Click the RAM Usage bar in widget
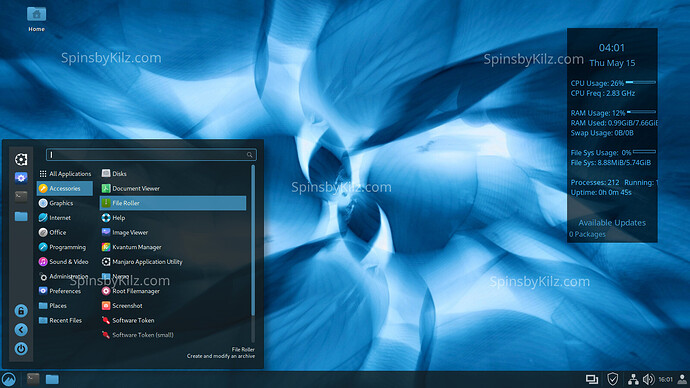The width and height of the screenshot is (690, 388). tap(641, 112)
